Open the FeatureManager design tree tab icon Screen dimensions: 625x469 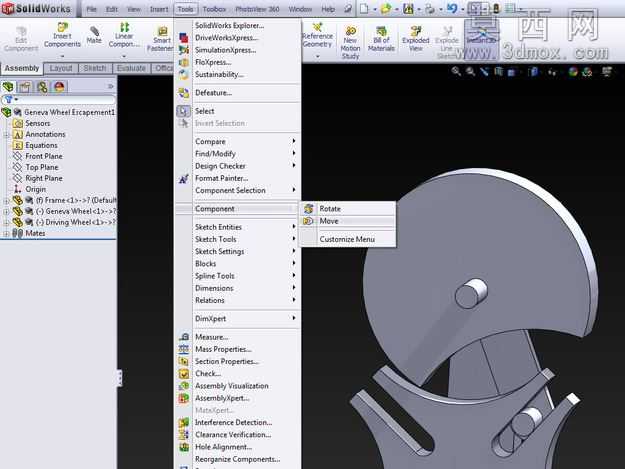8,86
